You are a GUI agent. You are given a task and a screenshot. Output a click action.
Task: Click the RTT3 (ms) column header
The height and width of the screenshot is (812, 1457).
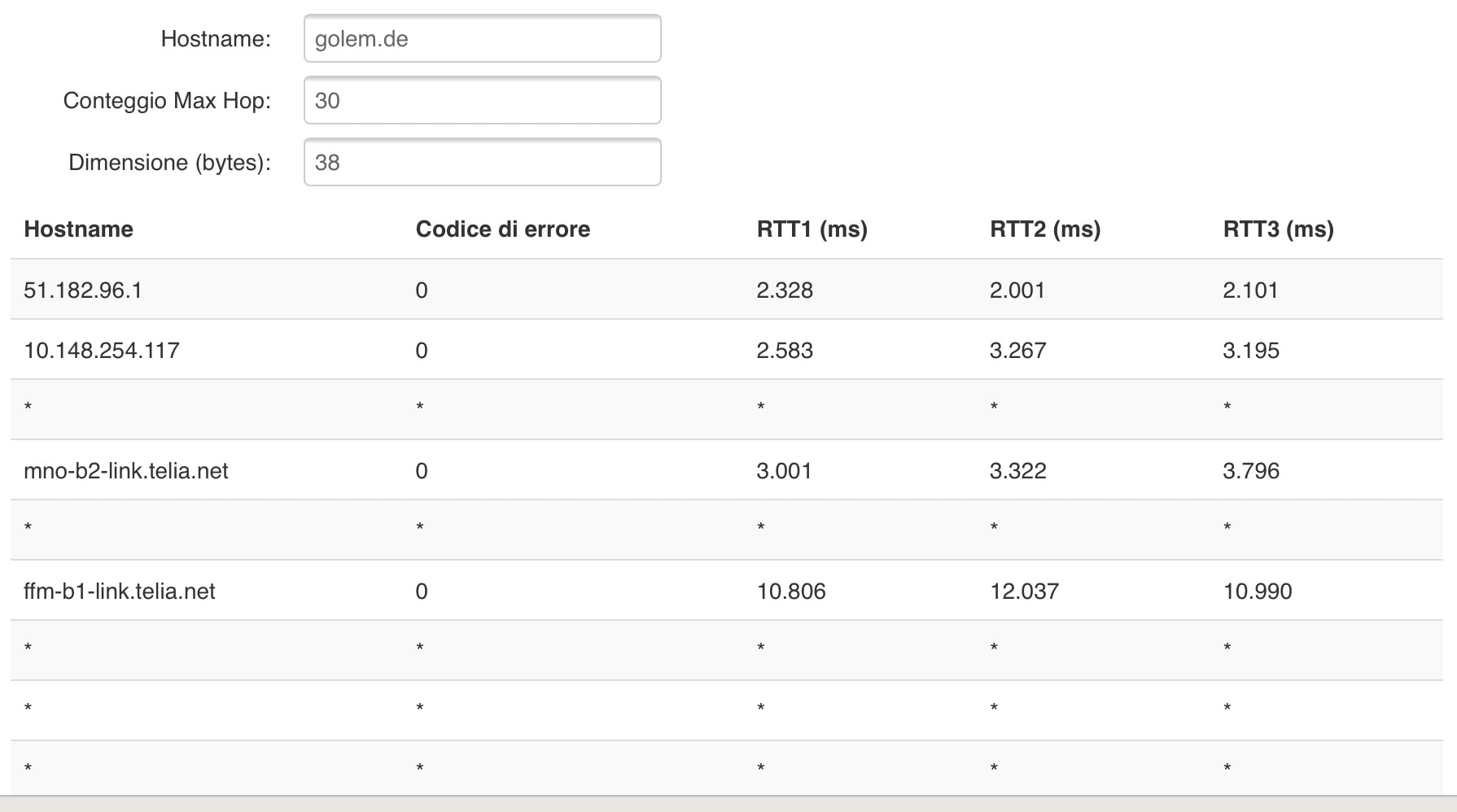tap(1278, 229)
